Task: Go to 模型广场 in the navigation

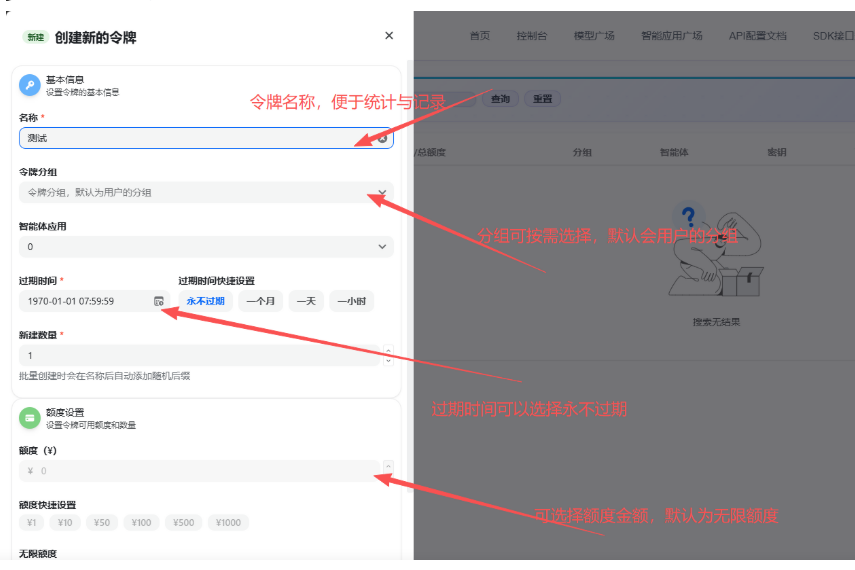Action: (x=594, y=36)
